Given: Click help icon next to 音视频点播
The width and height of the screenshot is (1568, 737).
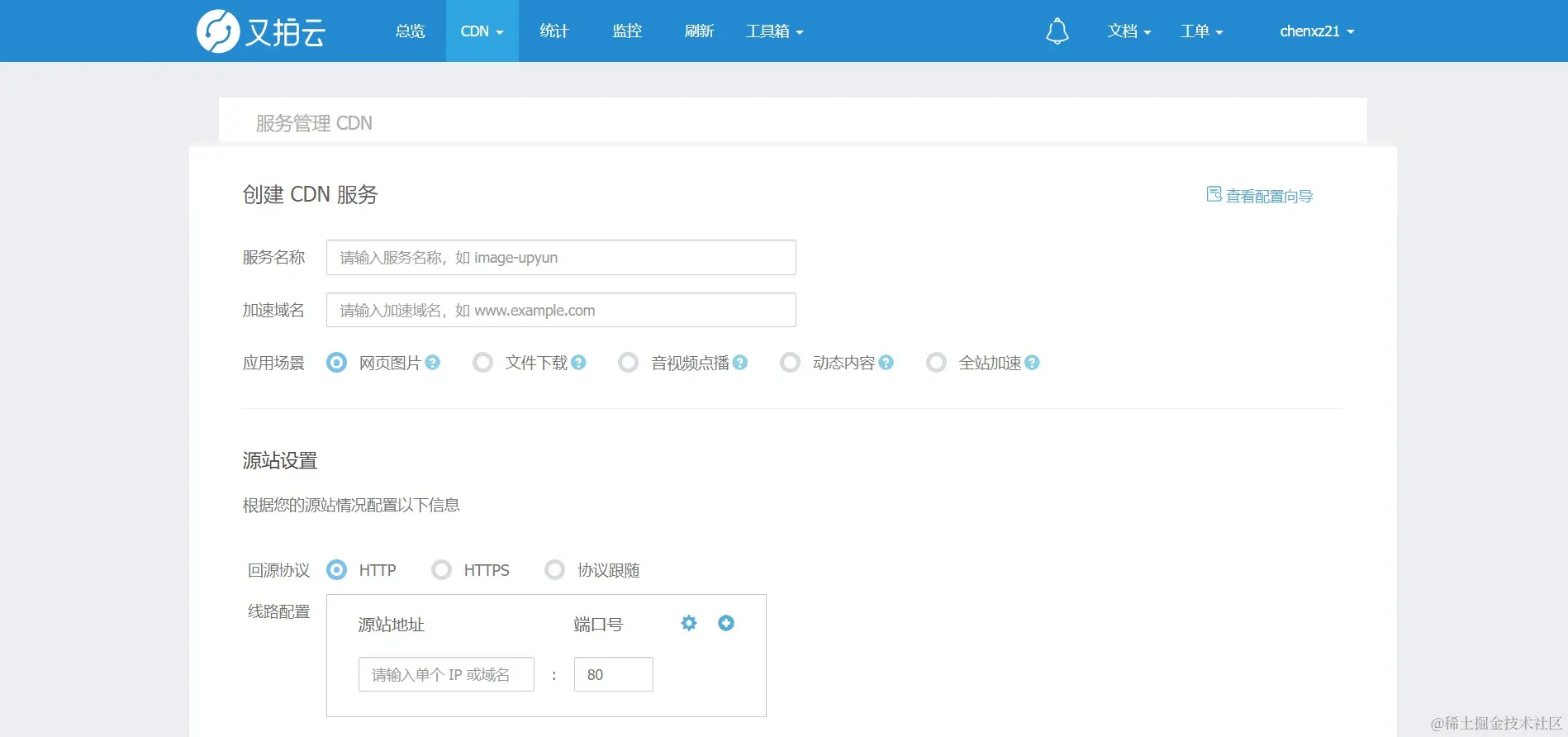Looking at the screenshot, I should coord(740,363).
